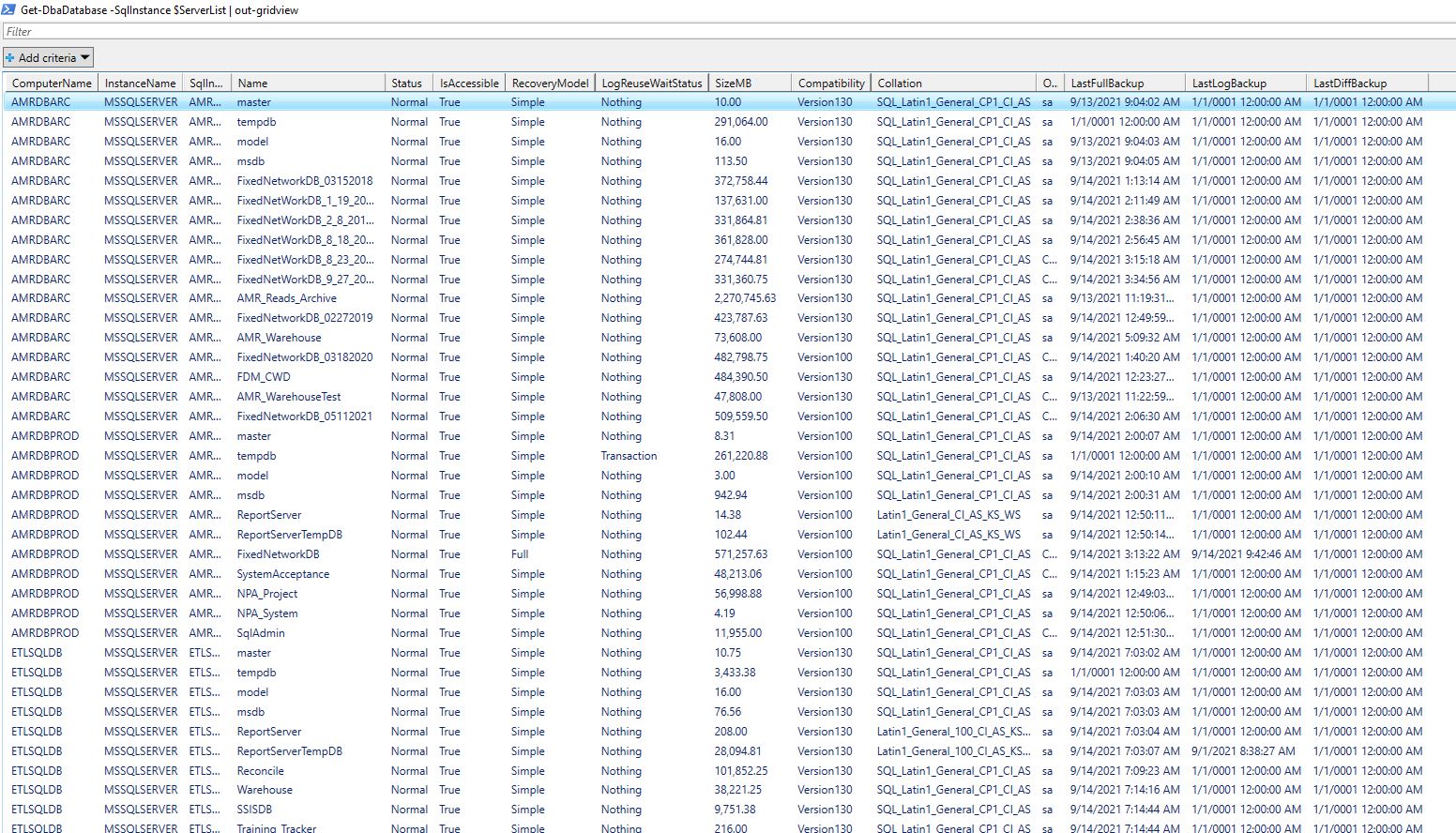Sort grid by LastFullBackup column

coord(1107,83)
